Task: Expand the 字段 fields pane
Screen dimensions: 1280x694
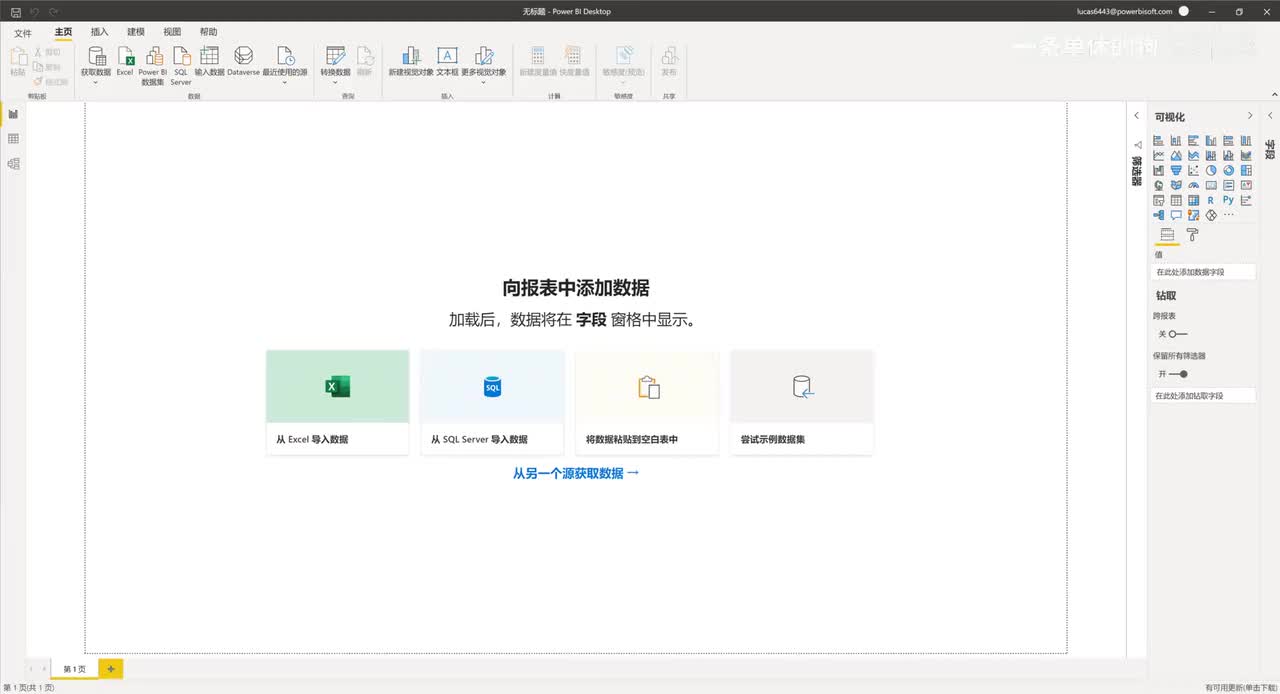Action: pos(1270,116)
